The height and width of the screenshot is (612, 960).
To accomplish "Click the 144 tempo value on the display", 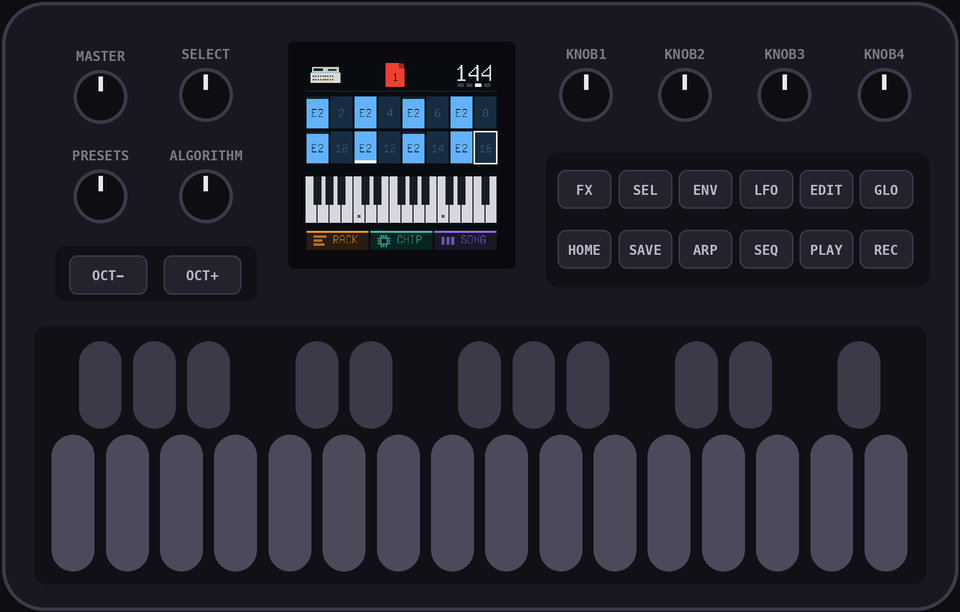I will [474, 74].
